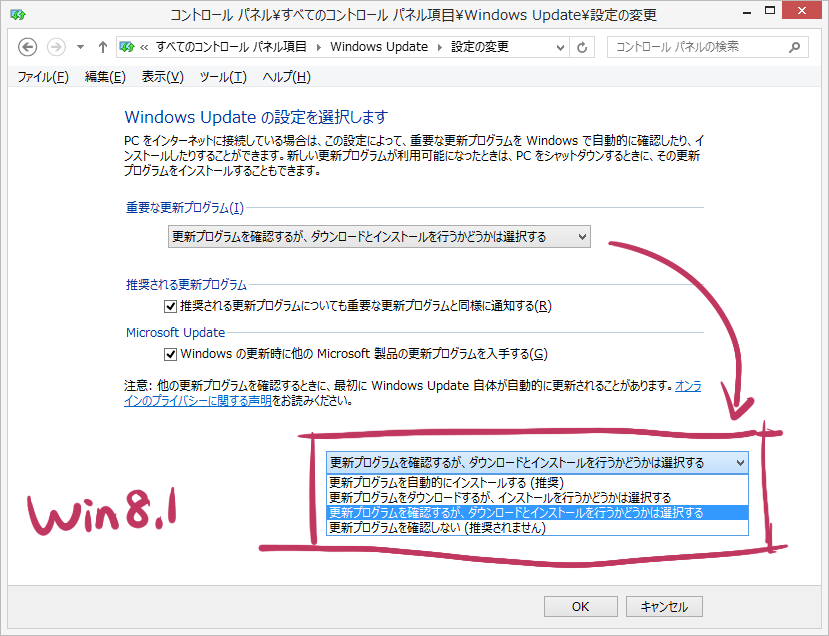Click the double chevron at breadcrumb start
The height and width of the screenshot is (636, 829).
coord(144,48)
